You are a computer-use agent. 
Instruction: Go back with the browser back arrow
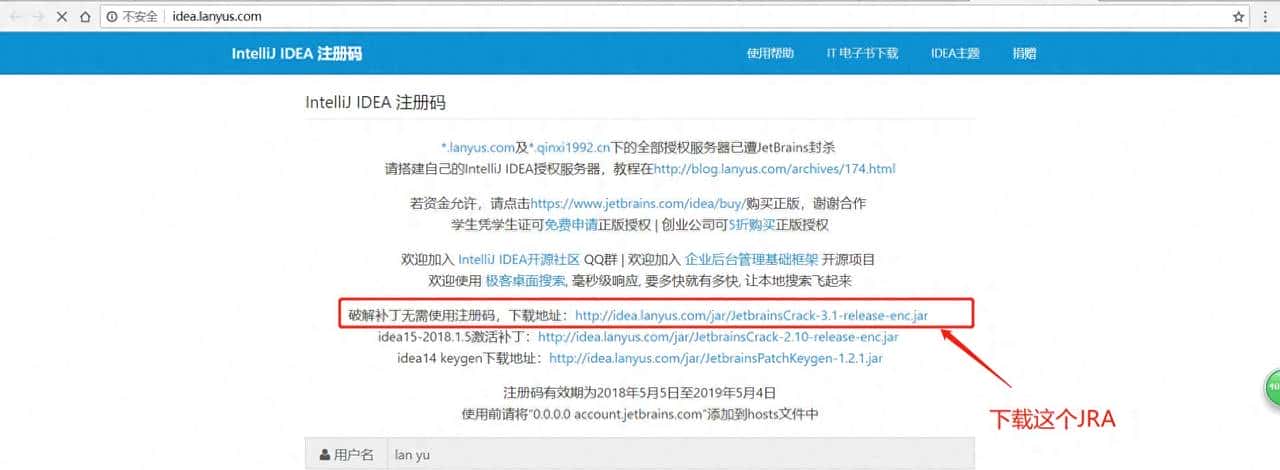14,17
